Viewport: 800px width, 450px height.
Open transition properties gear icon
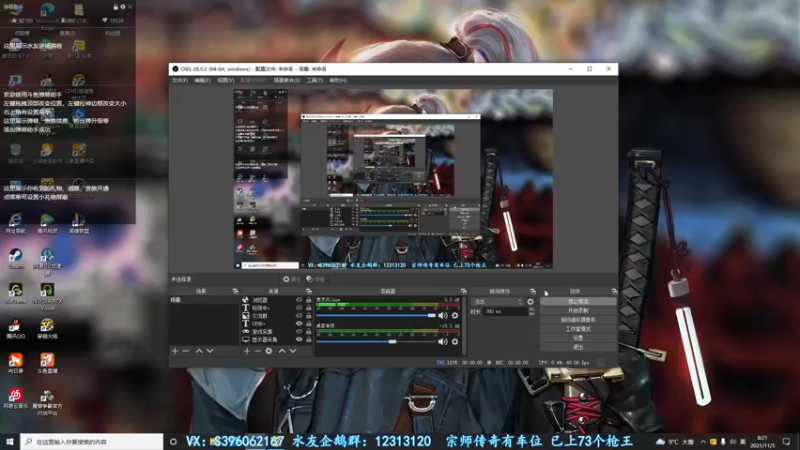coord(531,302)
